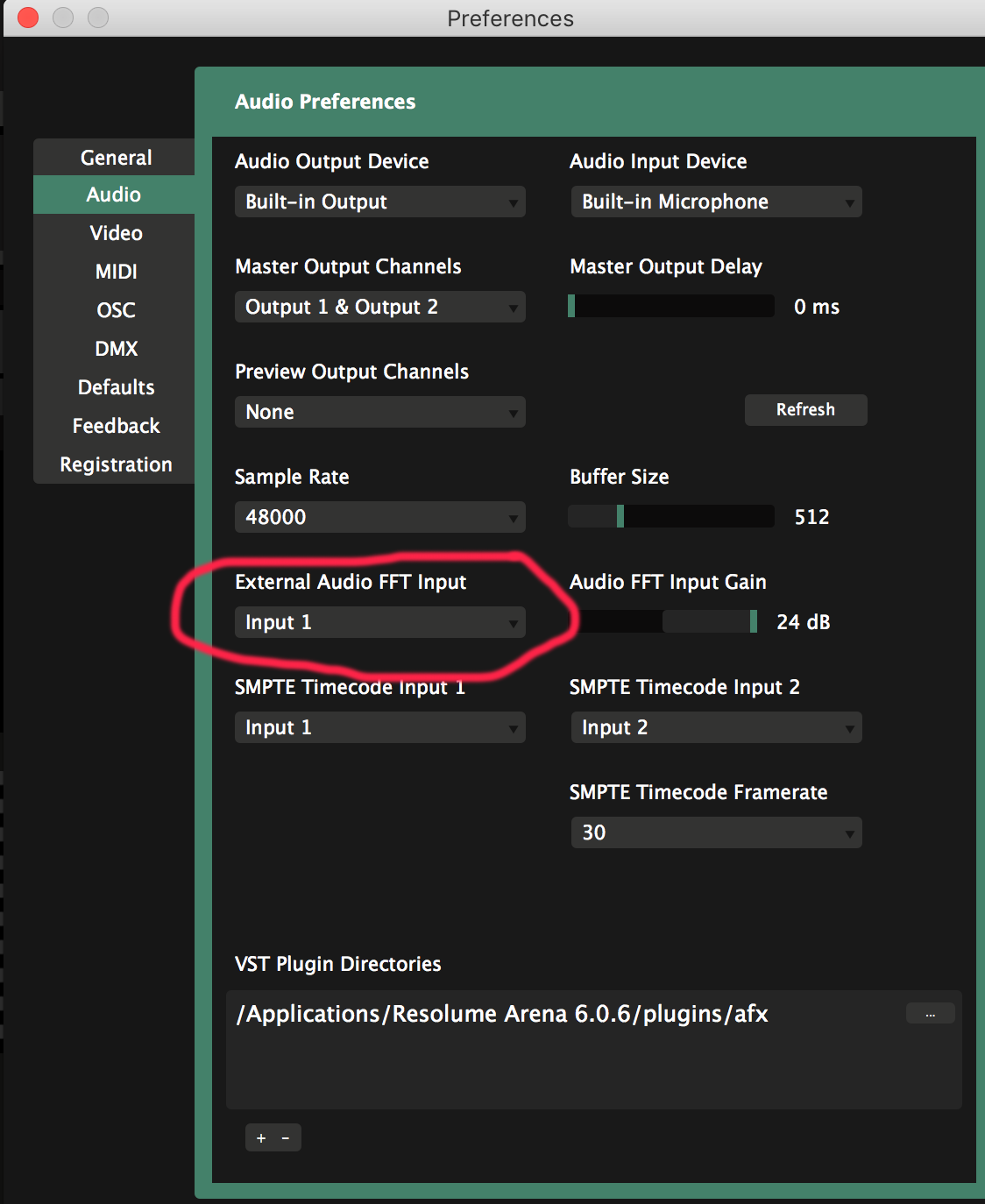985x1204 pixels.
Task: Select the DMX preferences tab
Action: [116, 349]
